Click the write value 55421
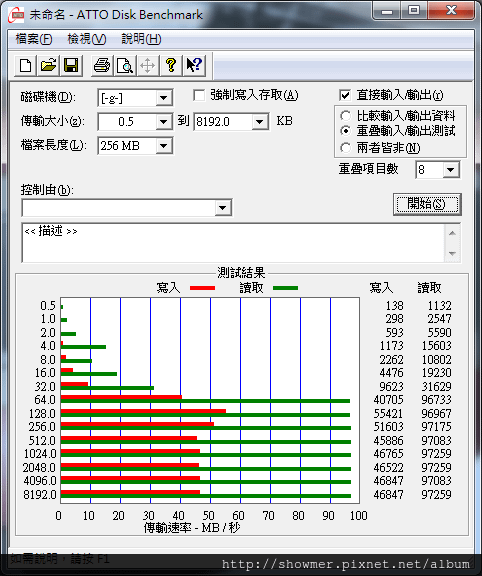This screenshot has width=482, height=576. point(388,414)
